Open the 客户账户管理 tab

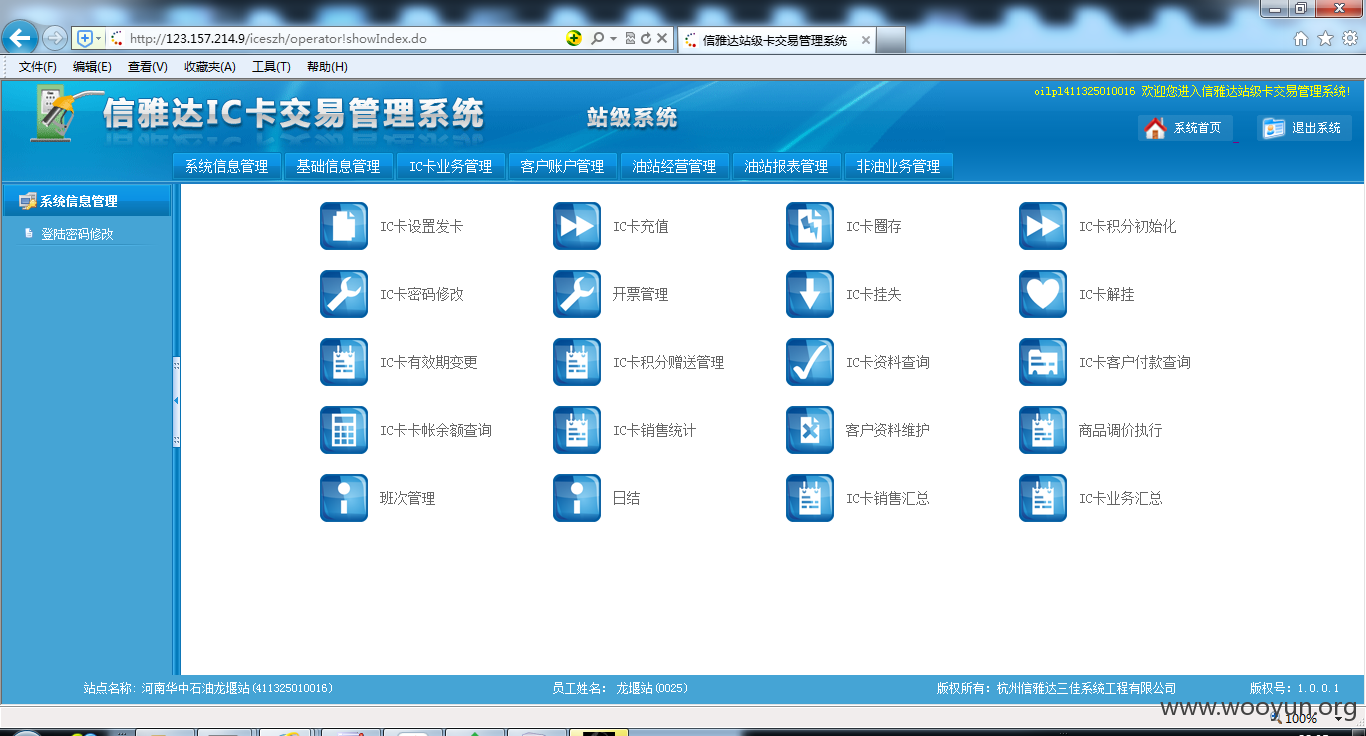coord(563,166)
